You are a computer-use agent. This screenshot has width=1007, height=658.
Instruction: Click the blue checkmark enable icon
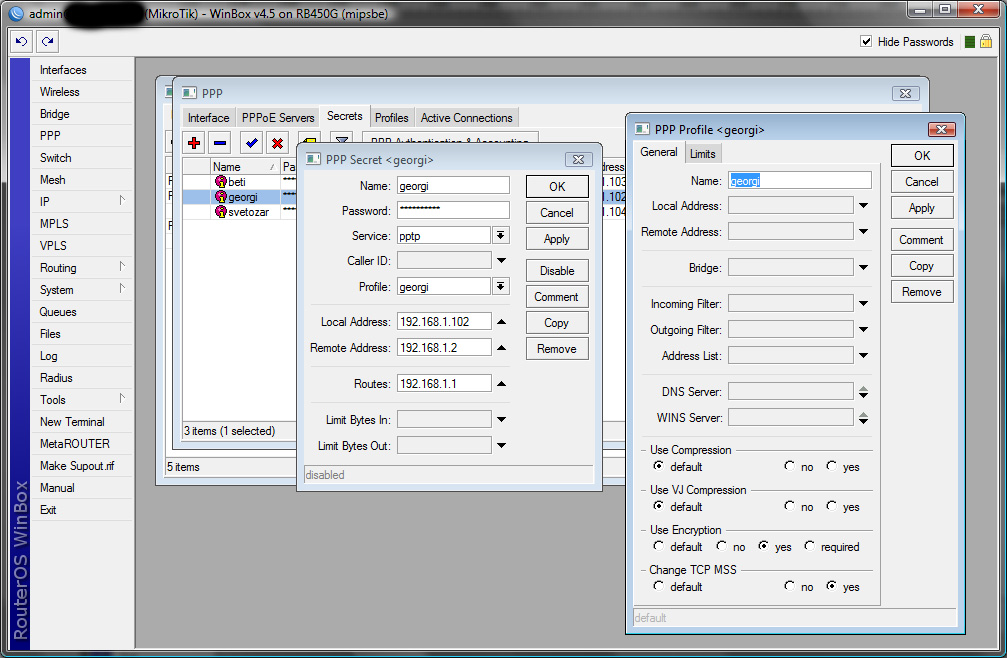click(x=252, y=143)
